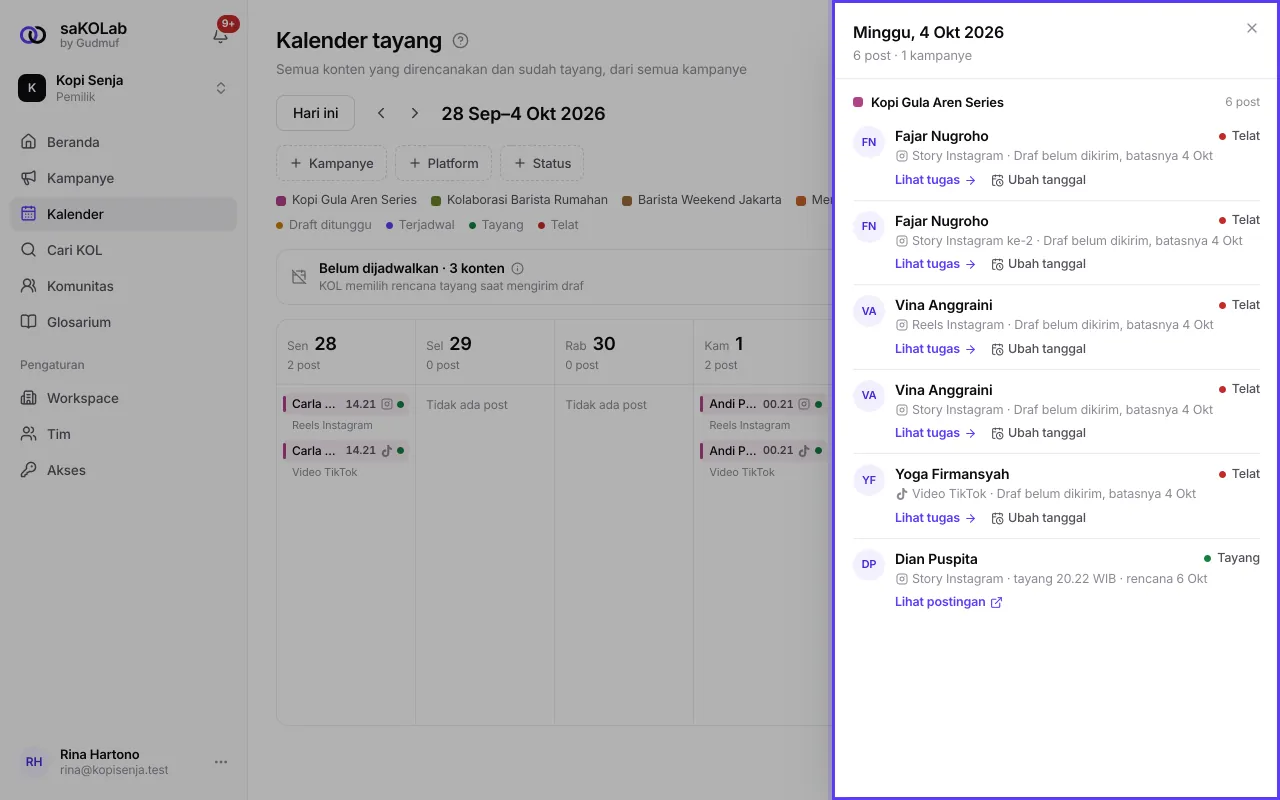Click the RH user avatar
The image size is (1280, 800).
[x=34, y=762]
